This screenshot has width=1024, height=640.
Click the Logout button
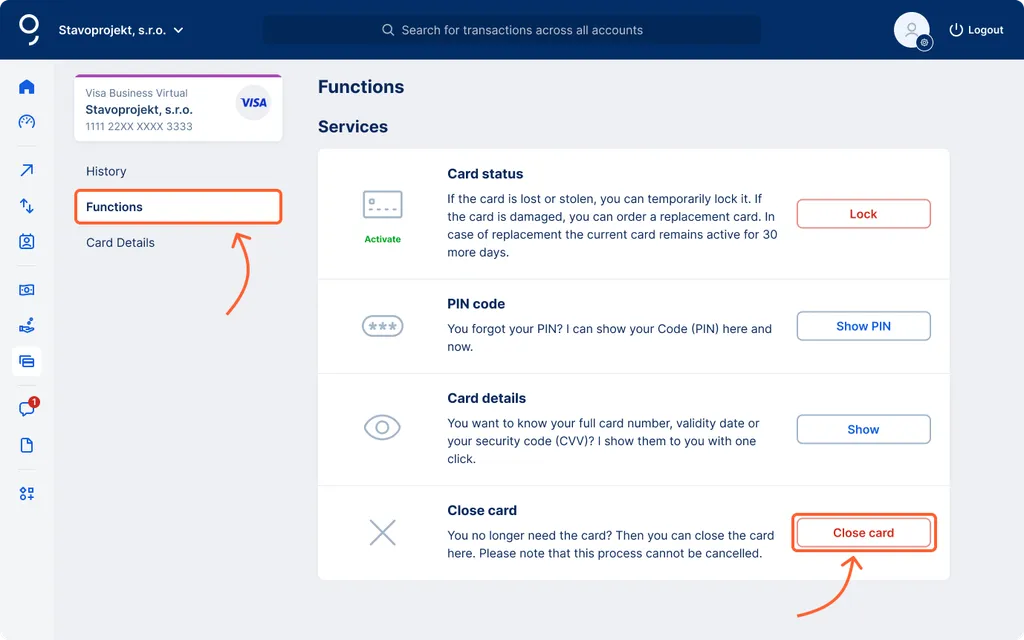[976, 30]
